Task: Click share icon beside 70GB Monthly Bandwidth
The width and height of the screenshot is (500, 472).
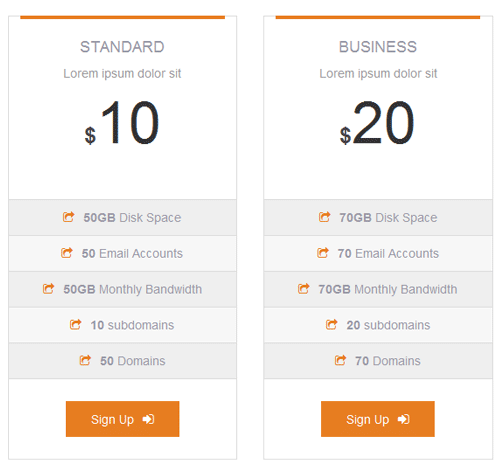Action: tap(304, 289)
